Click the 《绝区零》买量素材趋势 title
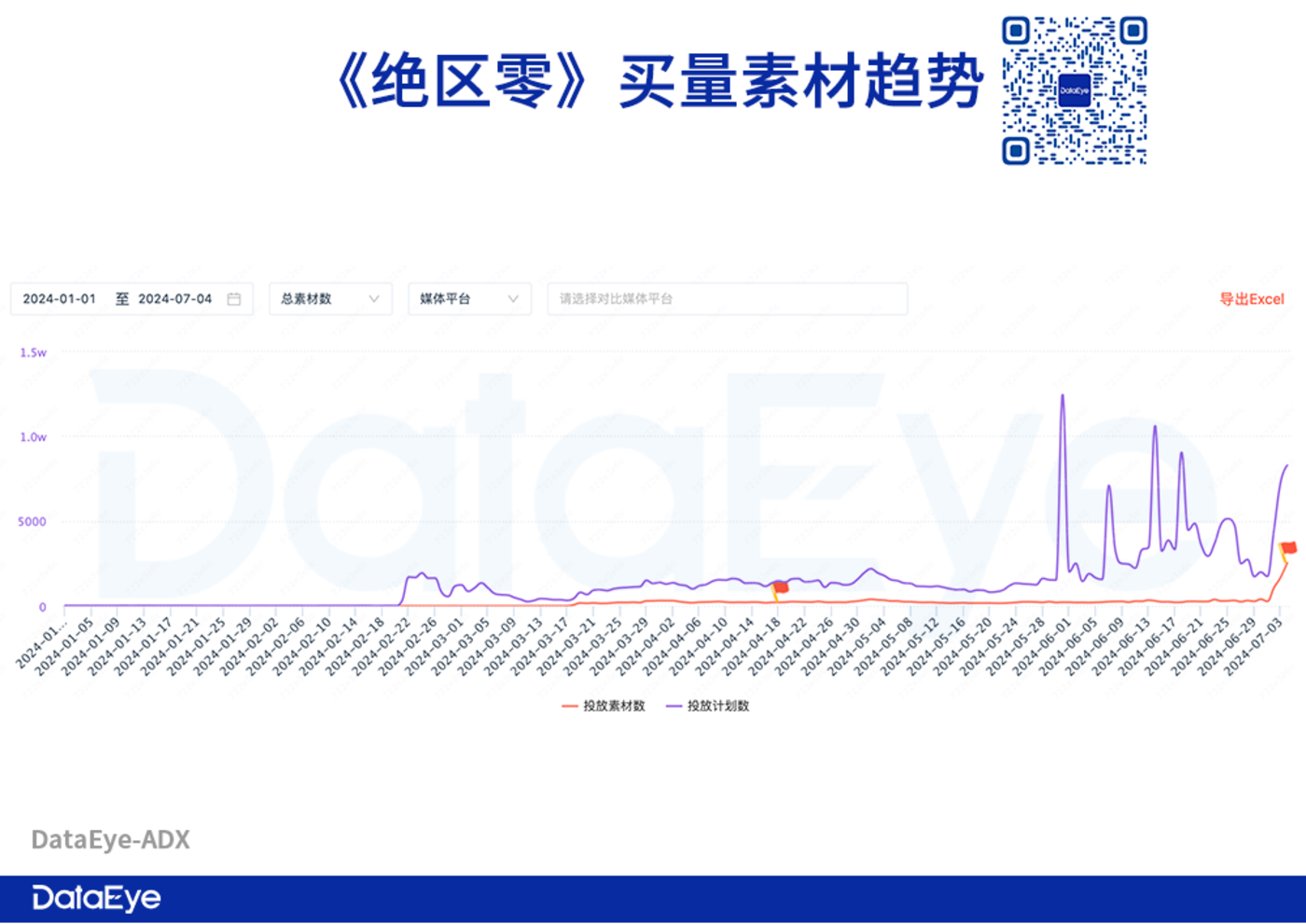Image resolution: width=1306 pixels, height=924 pixels. coord(660,82)
